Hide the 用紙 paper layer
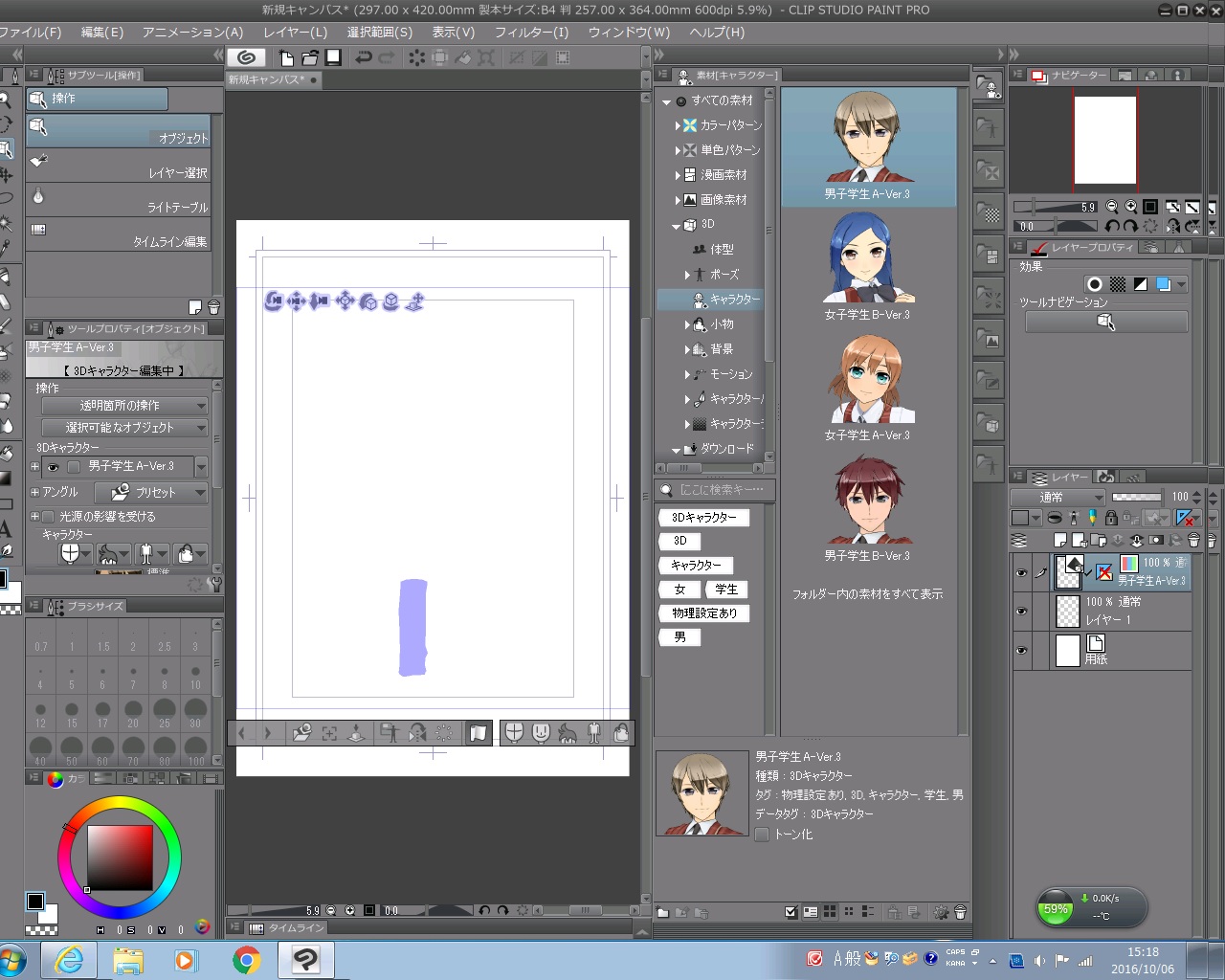Image resolution: width=1225 pixels, height=980 pixels. coord(1021,651)
